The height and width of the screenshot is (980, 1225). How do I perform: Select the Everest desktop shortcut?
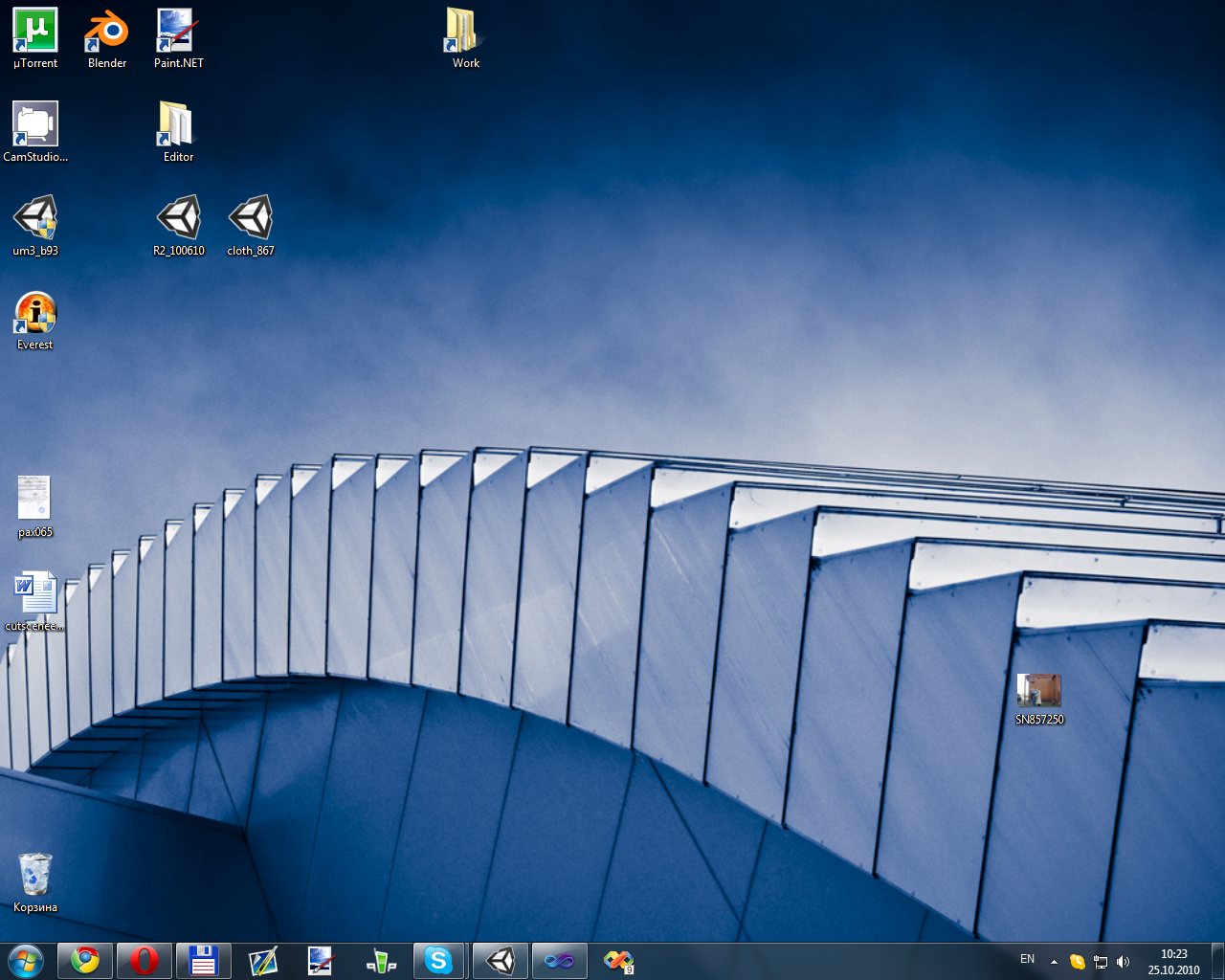click(x=35, y=313)
